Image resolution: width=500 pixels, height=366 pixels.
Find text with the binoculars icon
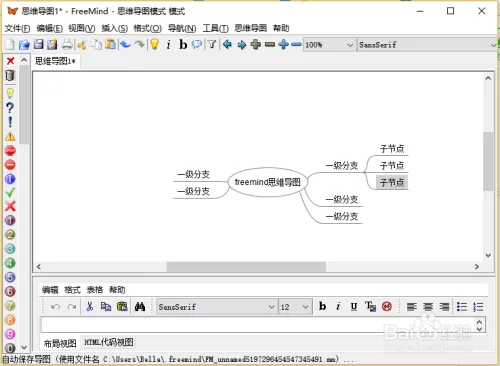(140, 307)
